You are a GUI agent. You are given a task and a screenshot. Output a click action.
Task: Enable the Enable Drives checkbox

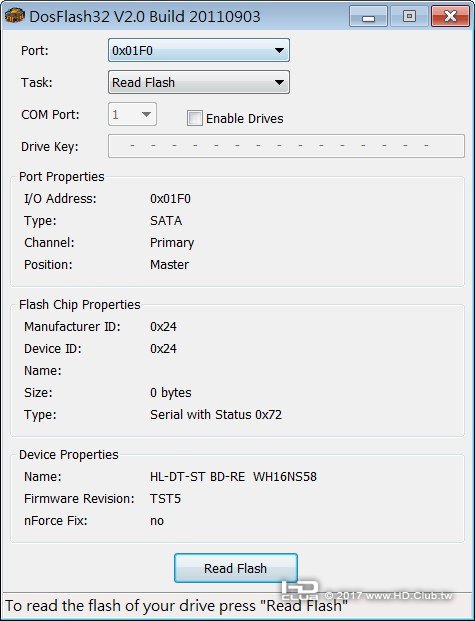click(195, 118)
